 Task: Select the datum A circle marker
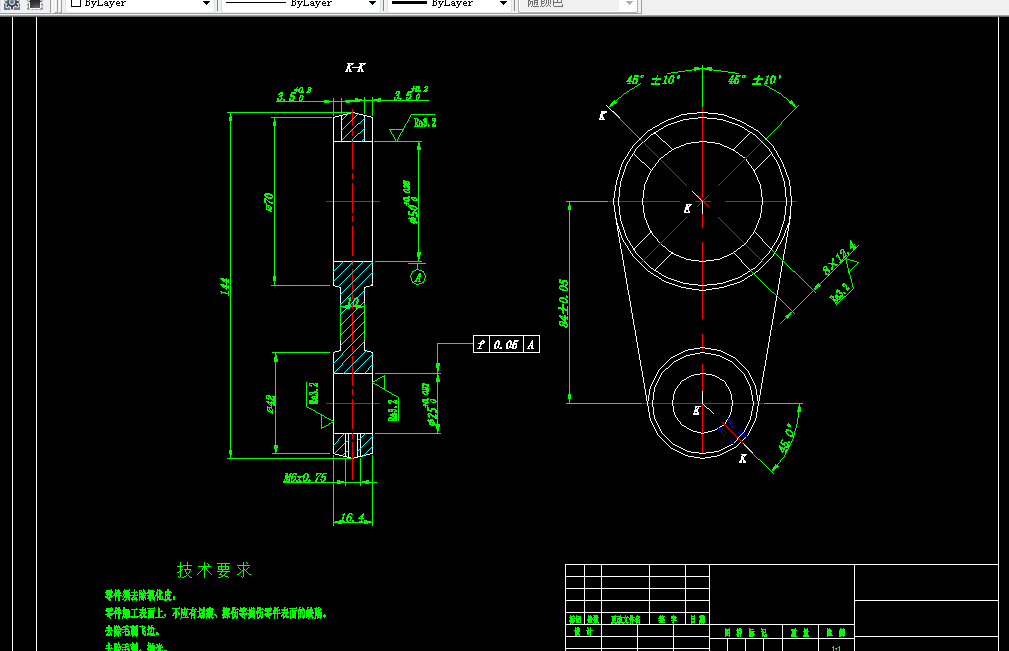[418, 277]
